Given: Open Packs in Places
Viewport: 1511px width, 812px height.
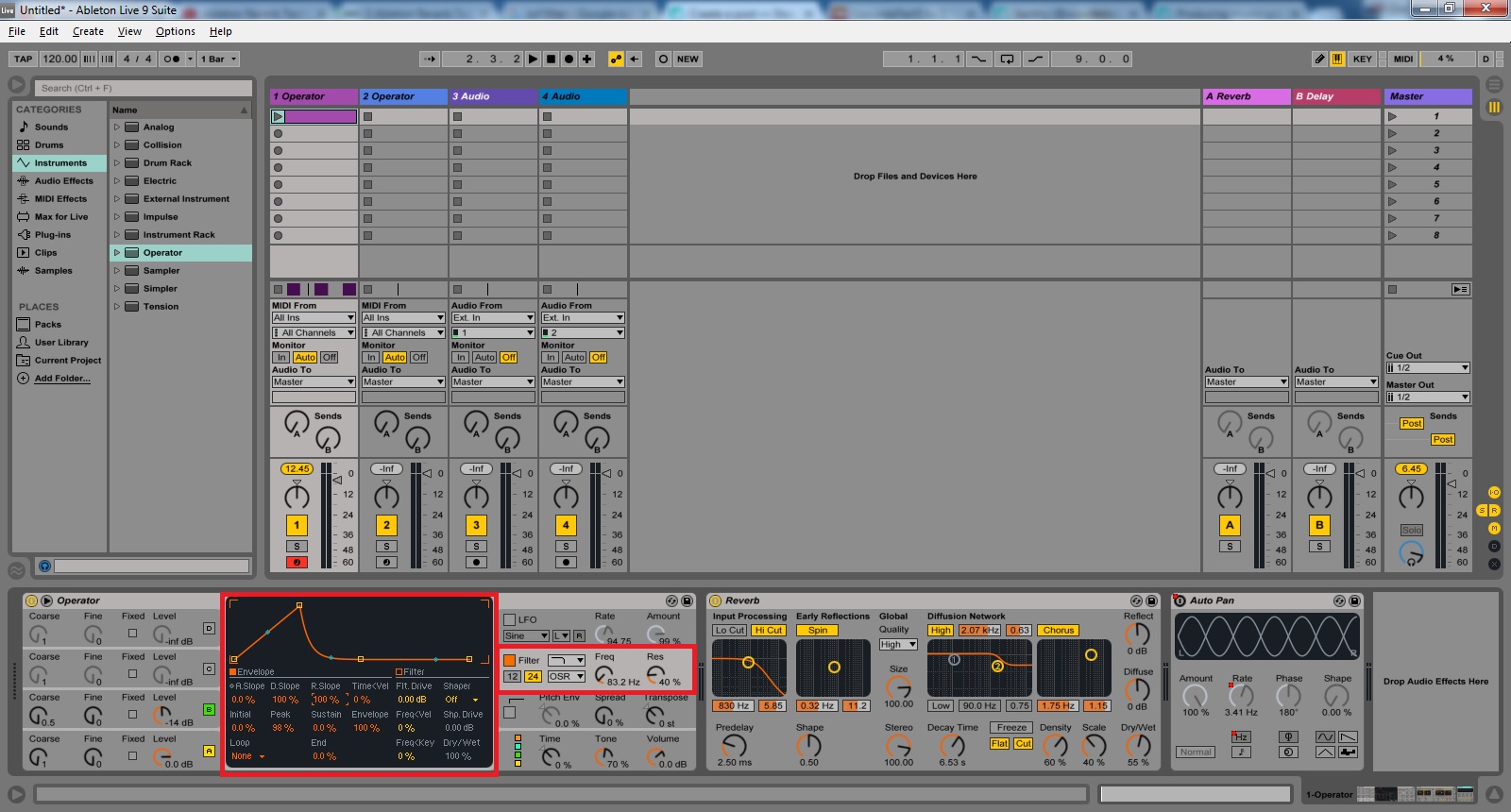Looking at the screenshot, I should pyautogui.click(x=48, y=325).
